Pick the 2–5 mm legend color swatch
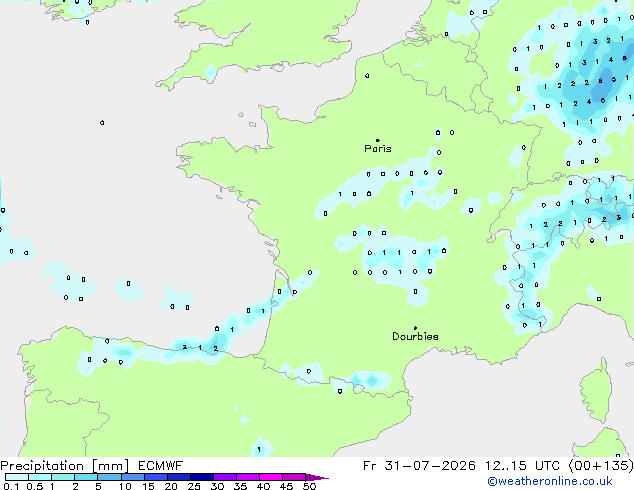This screenshot has height=490, width=634. 86,477
